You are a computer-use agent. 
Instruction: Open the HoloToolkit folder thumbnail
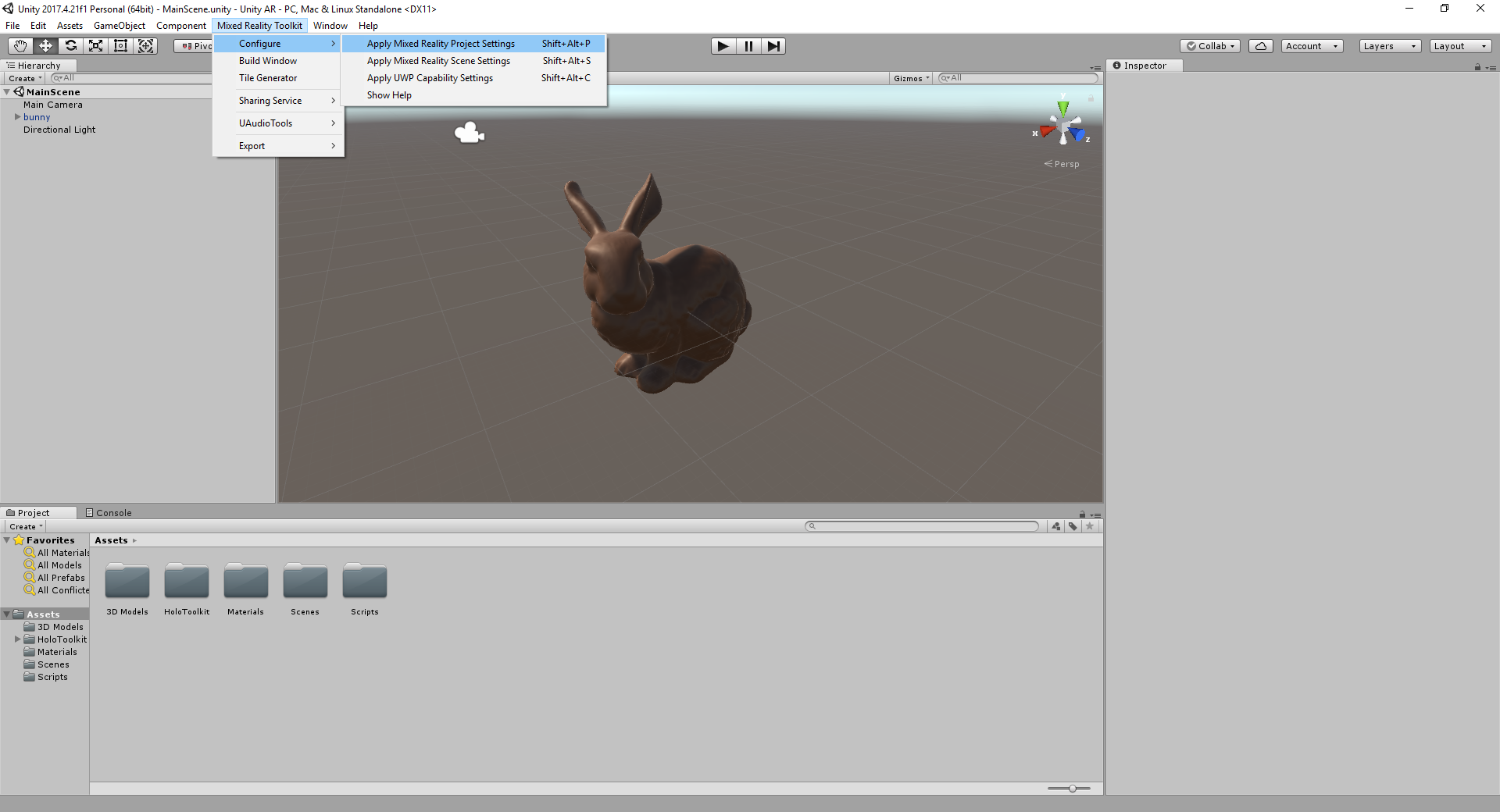187,582
